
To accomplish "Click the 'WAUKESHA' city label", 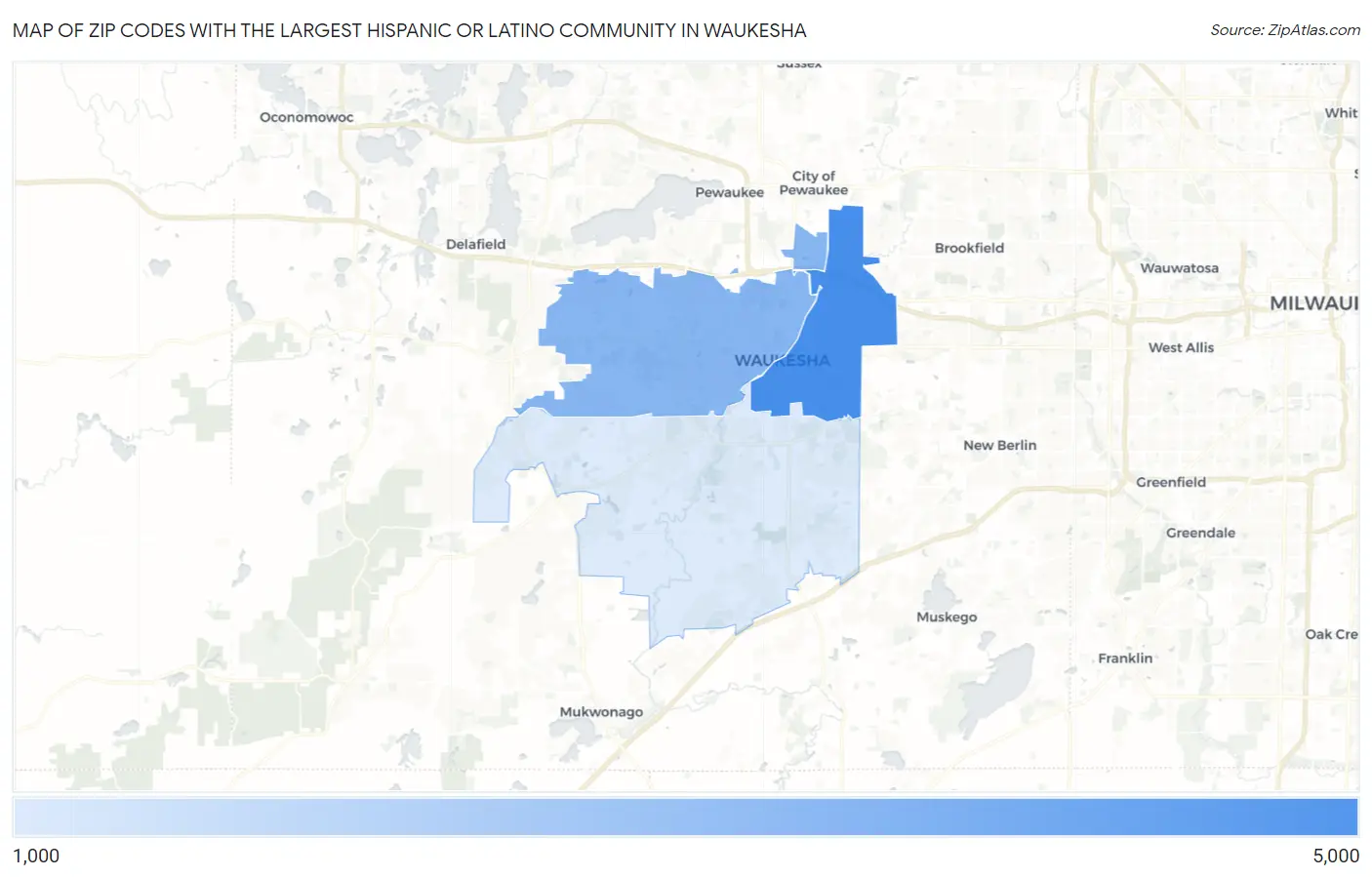I will click(782, 360).
